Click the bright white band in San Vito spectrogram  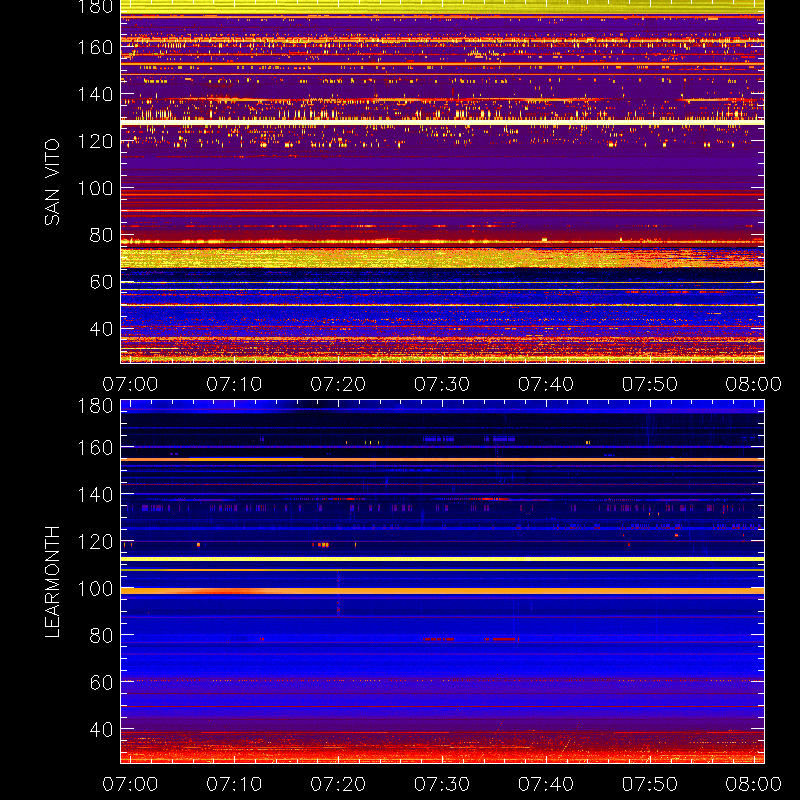tap(442, 122)
